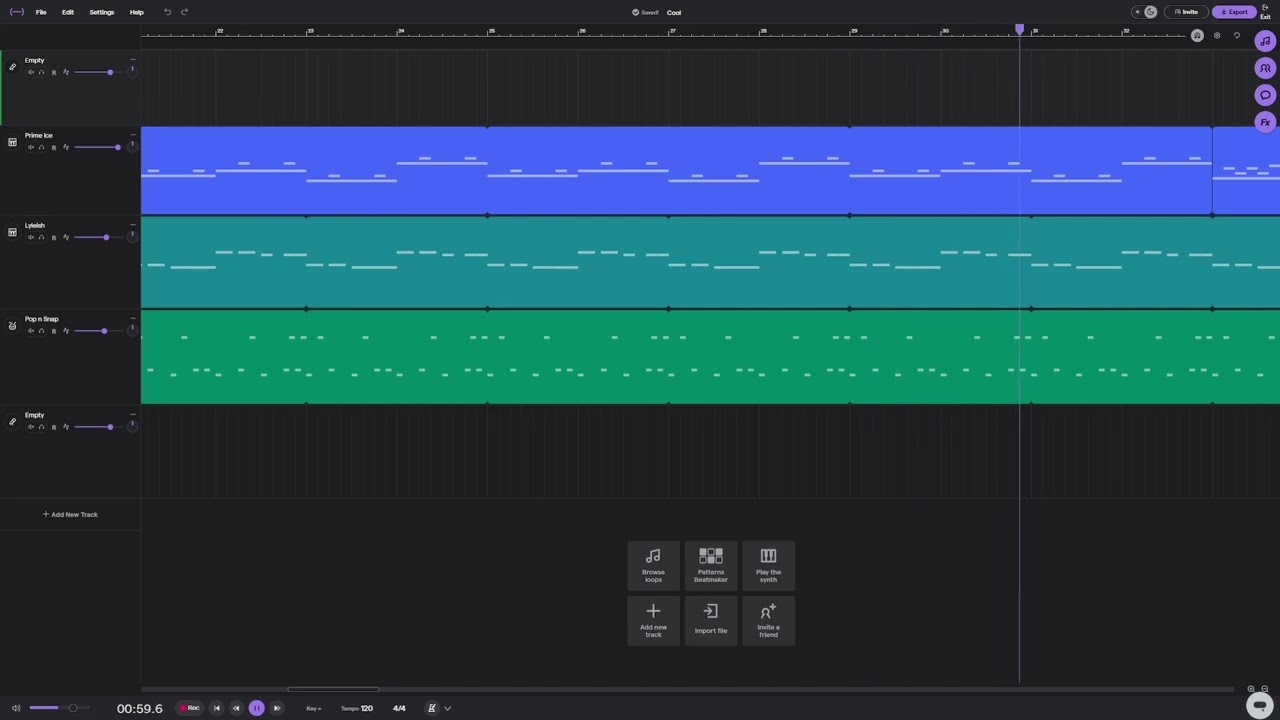Show automation for Pop n Snap track

66,331
